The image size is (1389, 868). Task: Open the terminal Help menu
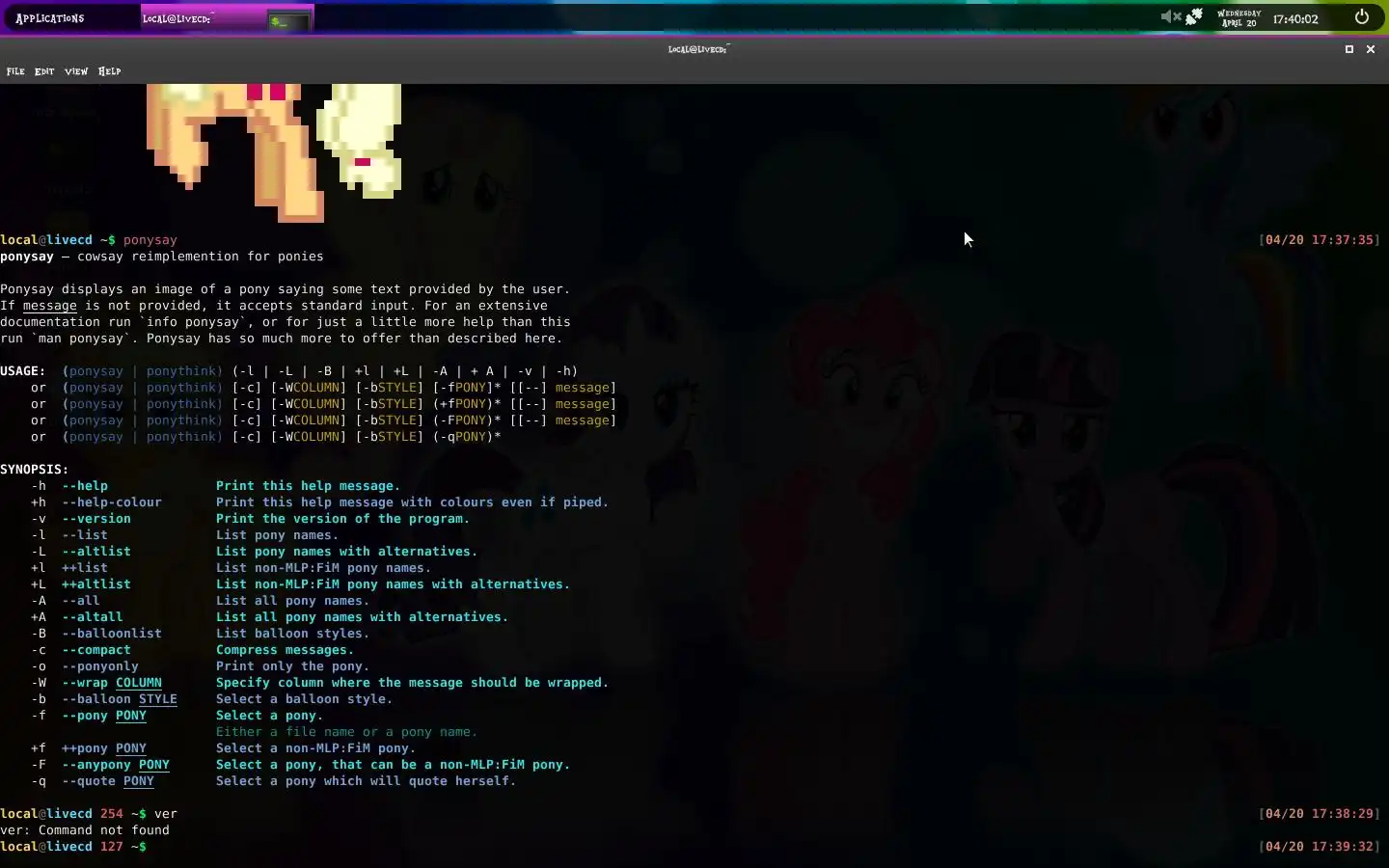click(109, 71)
